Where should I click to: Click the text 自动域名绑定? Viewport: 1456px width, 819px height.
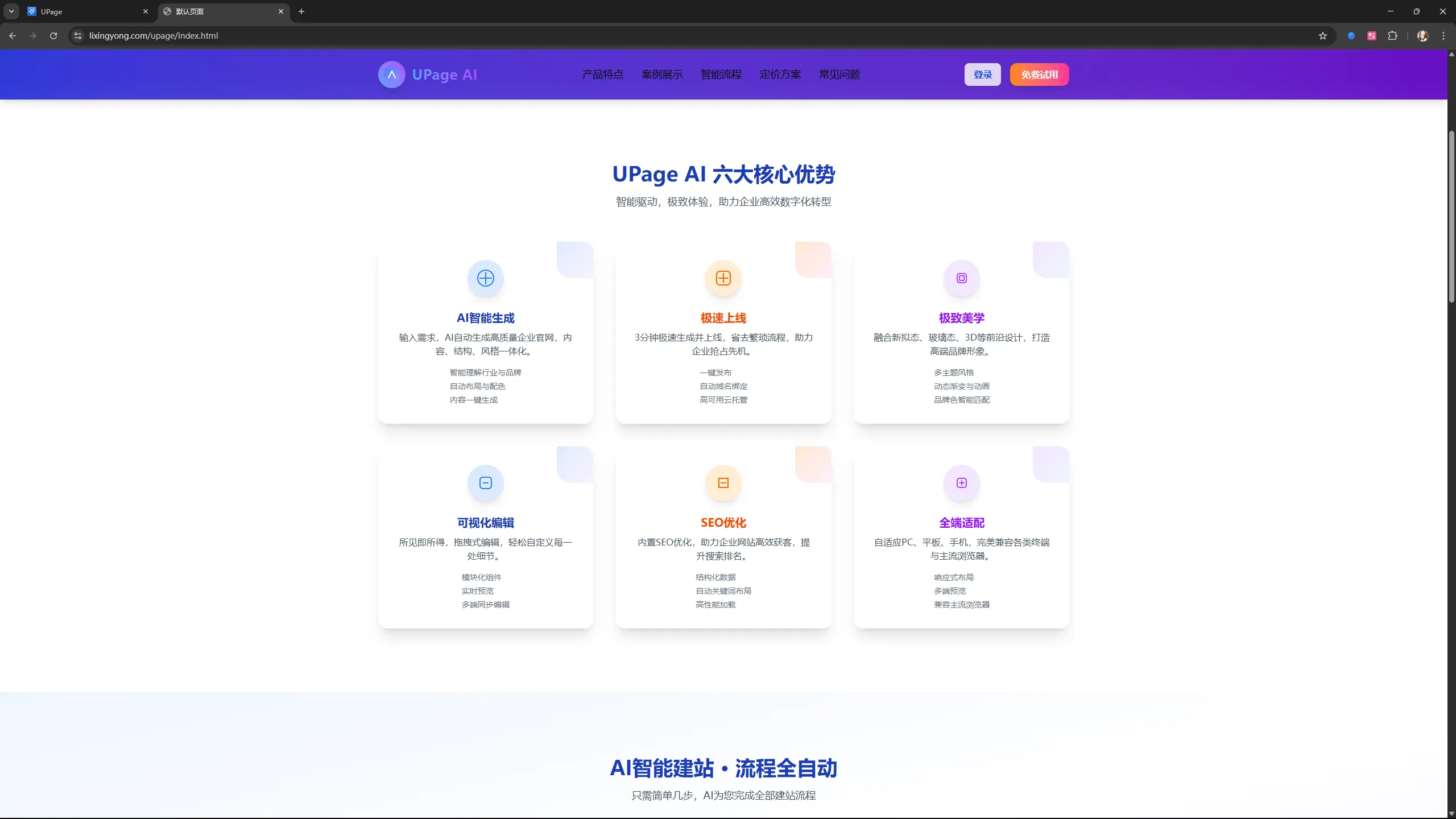(x=723, y=386)
